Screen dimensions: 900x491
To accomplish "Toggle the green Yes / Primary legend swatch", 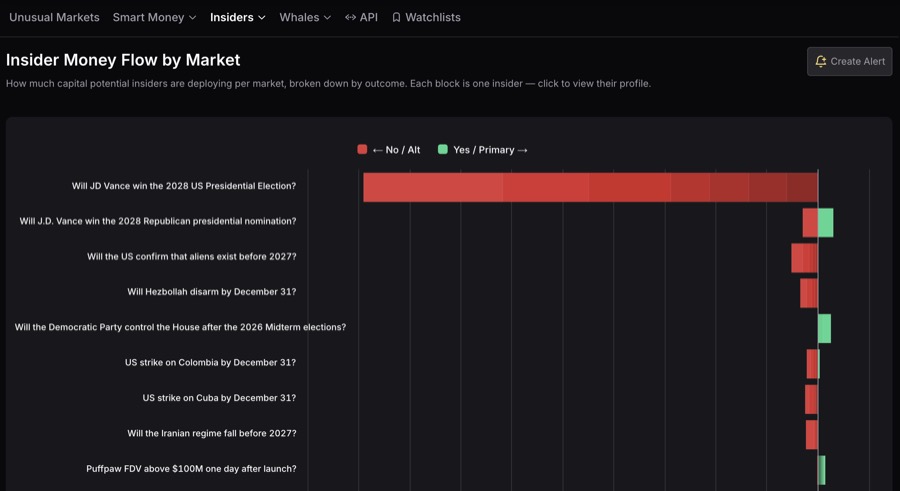I will [443, 149].
